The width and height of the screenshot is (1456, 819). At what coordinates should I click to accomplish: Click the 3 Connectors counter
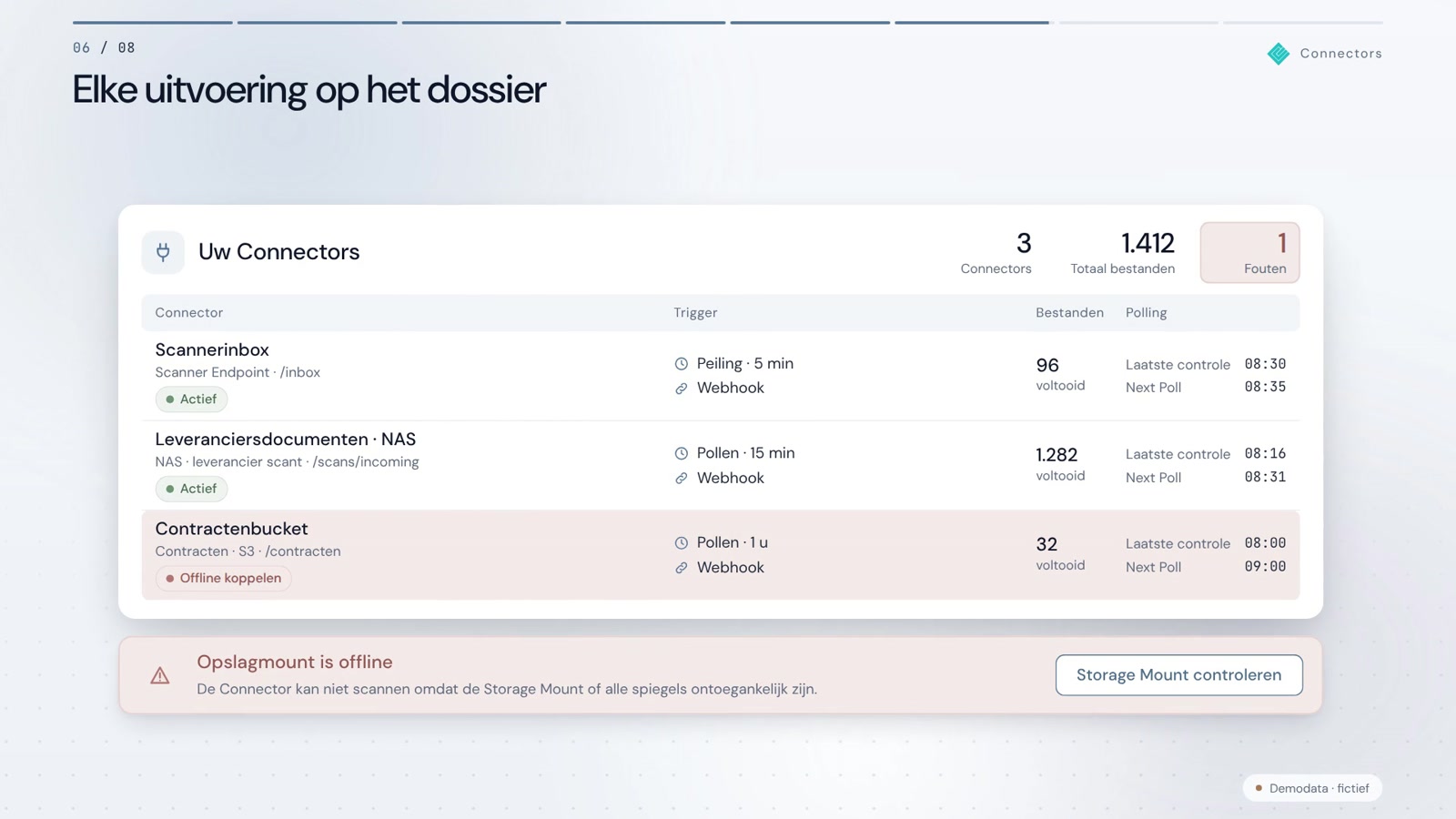(x=996, y=252)
